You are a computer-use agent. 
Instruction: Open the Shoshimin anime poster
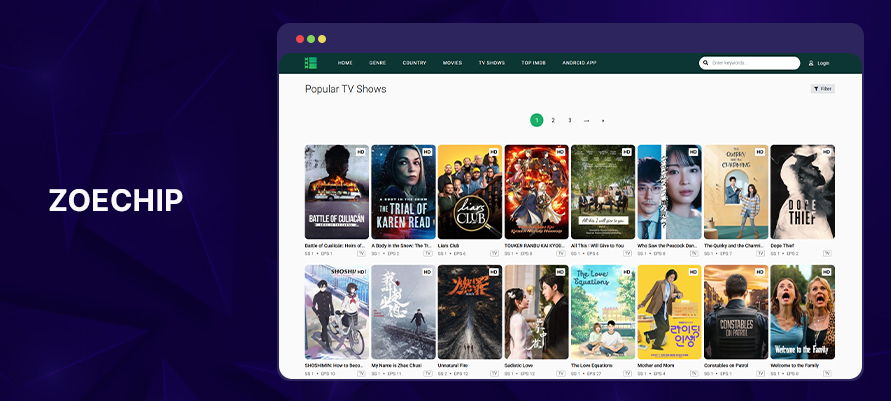(x=336, y=312)
